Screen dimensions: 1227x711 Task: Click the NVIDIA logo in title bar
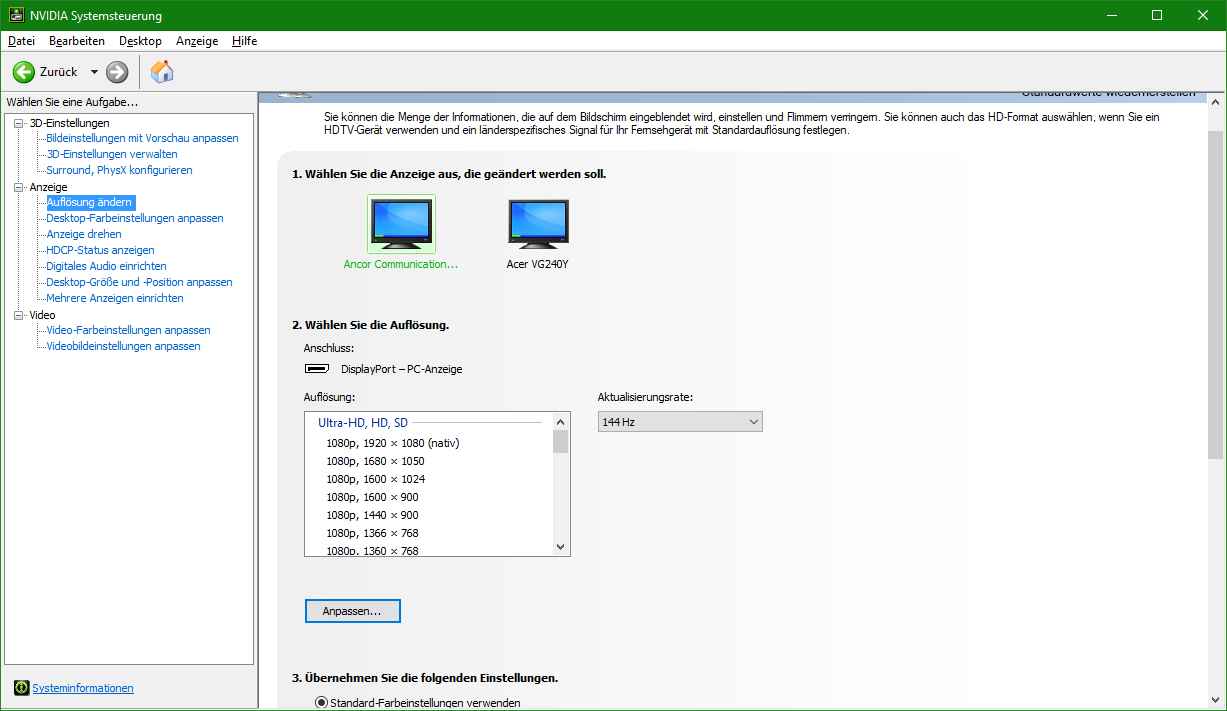click(x=15, y=16)
